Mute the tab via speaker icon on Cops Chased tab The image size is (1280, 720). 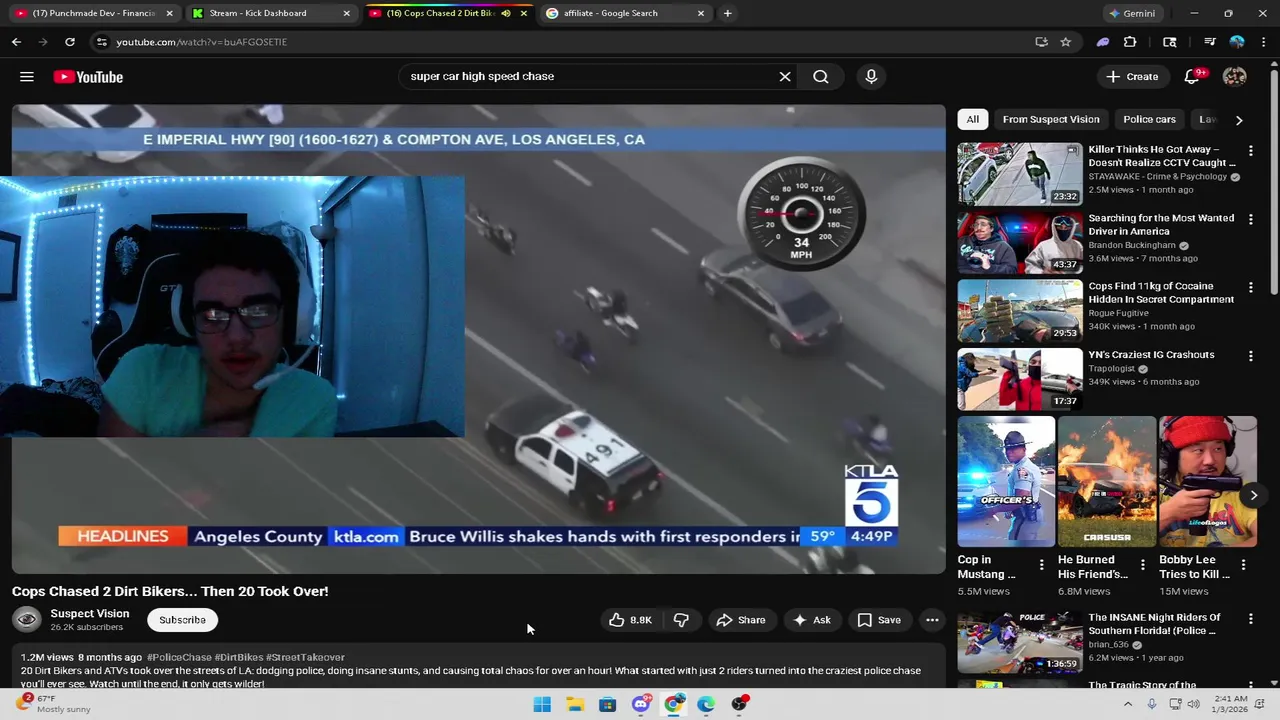(506, 13)
